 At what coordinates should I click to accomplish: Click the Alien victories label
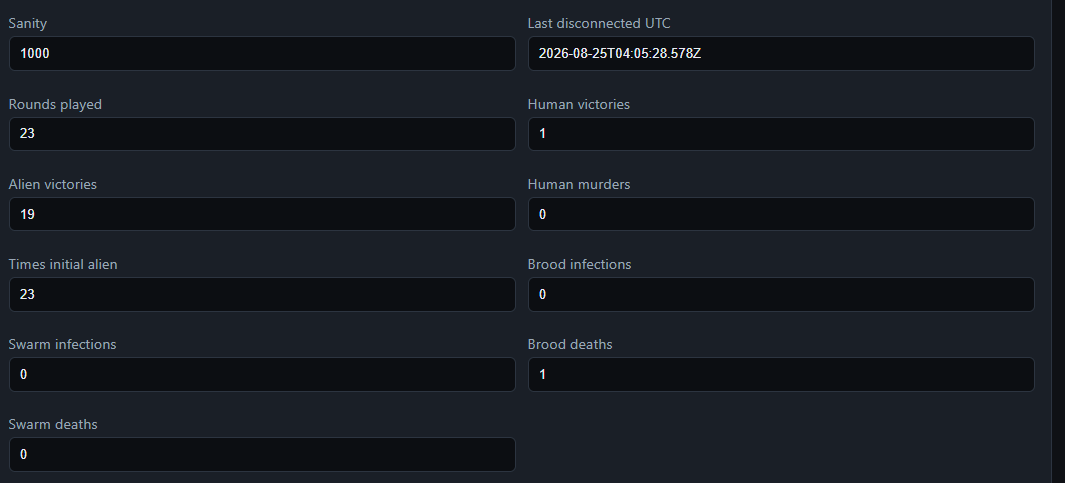[x=52, y=184]
